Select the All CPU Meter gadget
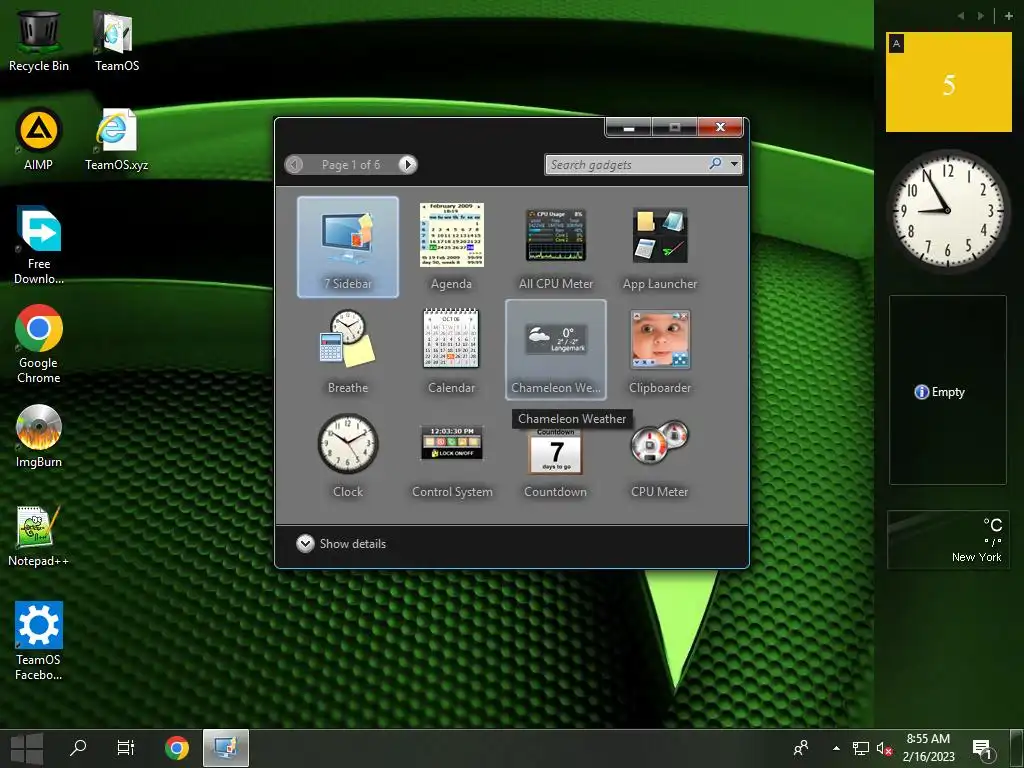Viewport: 1024px width, 768px height. (556, 247)
